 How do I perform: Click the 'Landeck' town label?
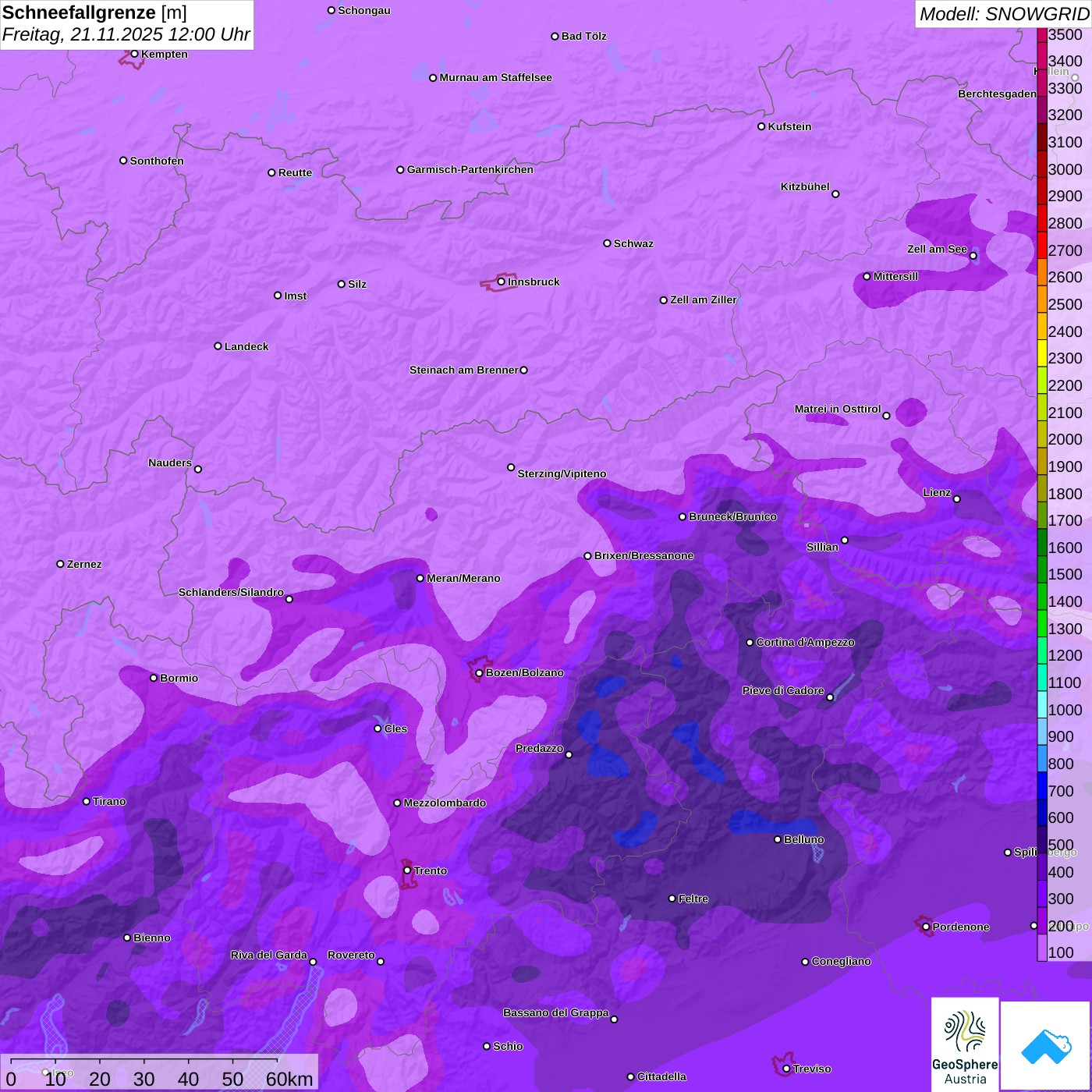point(246,346)
